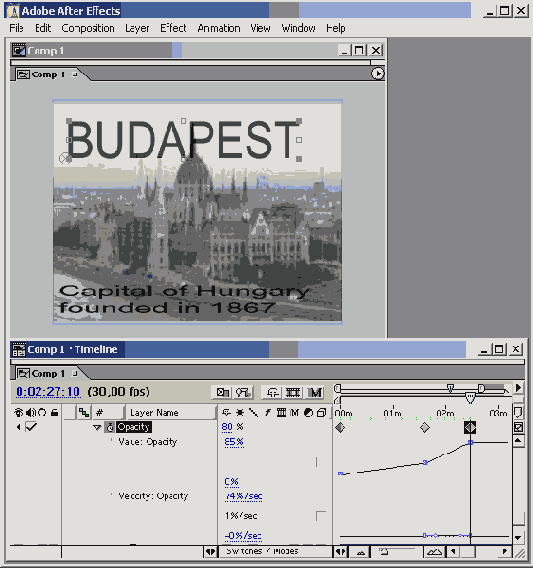Click the Switches / Modes toggle button
The width and height of the screenshot is (533, 568).
[262, 551]
